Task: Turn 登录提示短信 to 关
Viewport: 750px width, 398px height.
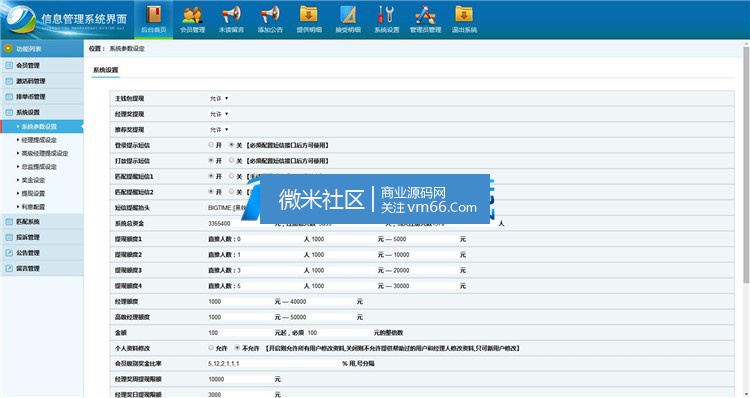Action: pyautogui.click(x=232, y=144)
